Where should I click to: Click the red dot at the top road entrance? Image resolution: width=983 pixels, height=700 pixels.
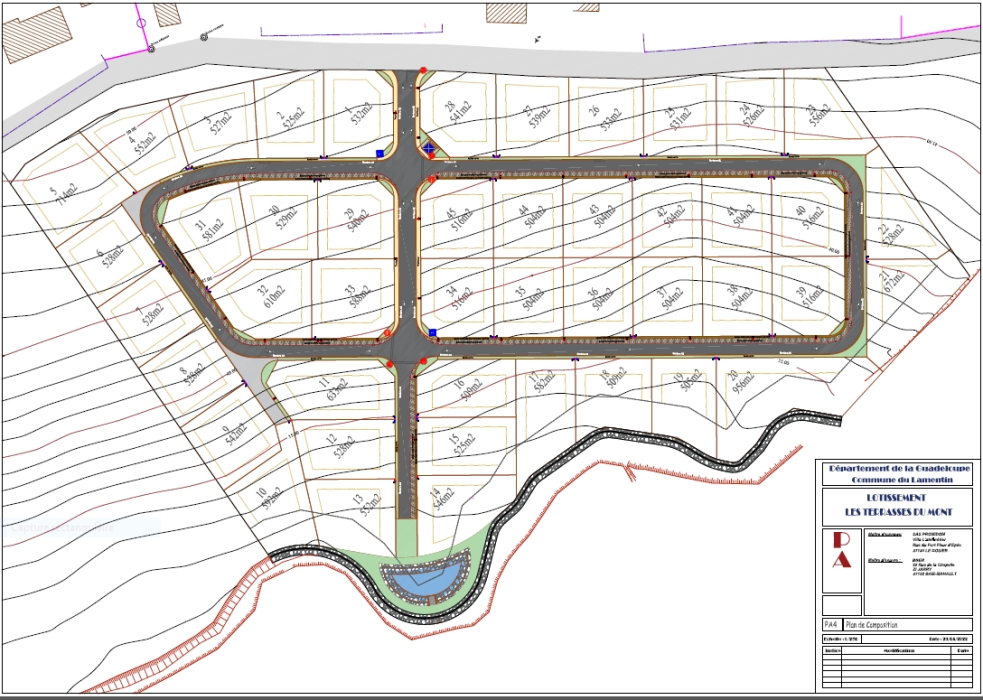(423, 70)
